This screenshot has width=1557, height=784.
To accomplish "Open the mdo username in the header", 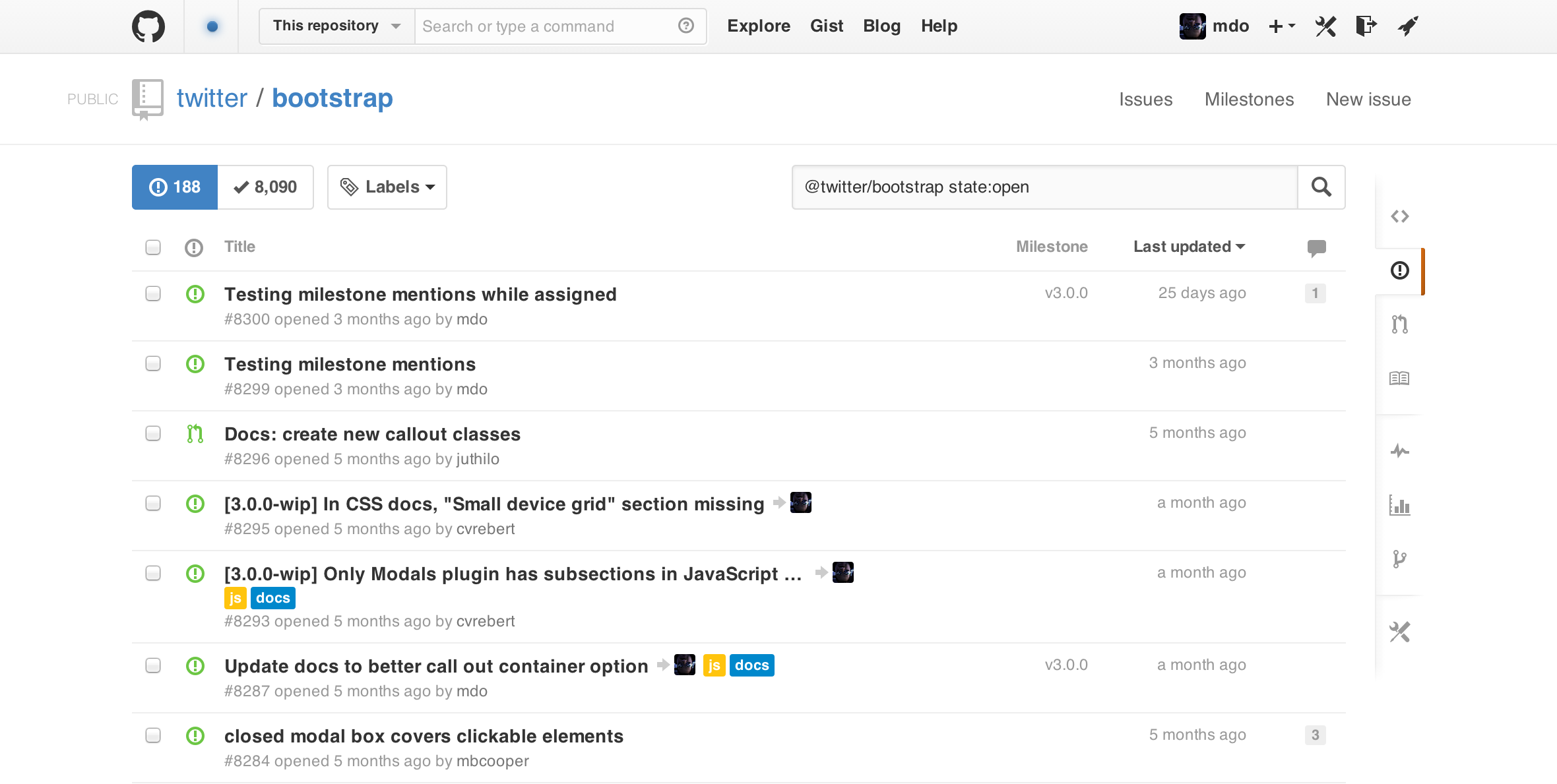I will coord(1230,26).
